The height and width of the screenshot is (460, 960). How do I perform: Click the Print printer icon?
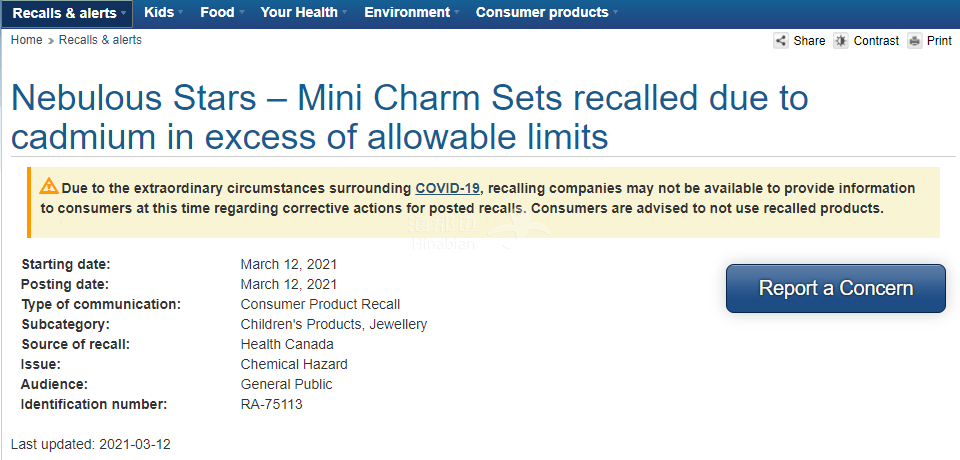click(915, 41)
